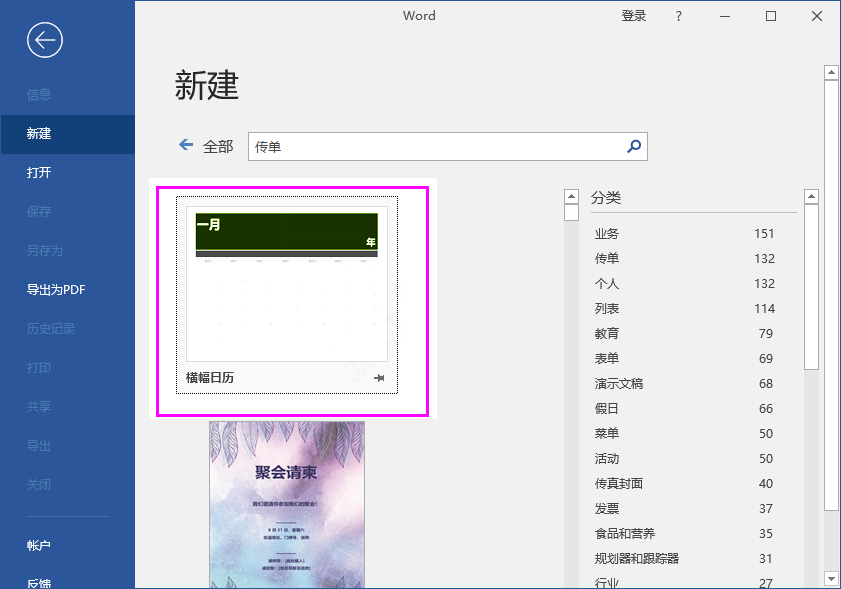Open the 打开 page from sidebar
This screenshot has height=589, width=841.
coord(40,172)
